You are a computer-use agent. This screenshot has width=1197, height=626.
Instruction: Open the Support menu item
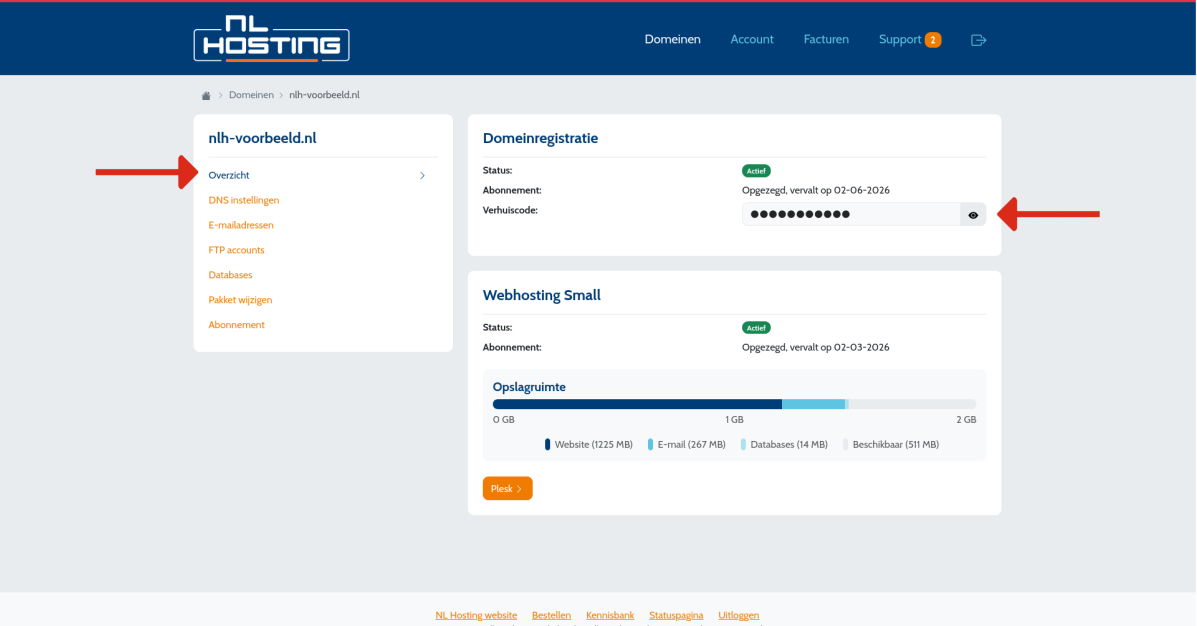tap(899, 40)
